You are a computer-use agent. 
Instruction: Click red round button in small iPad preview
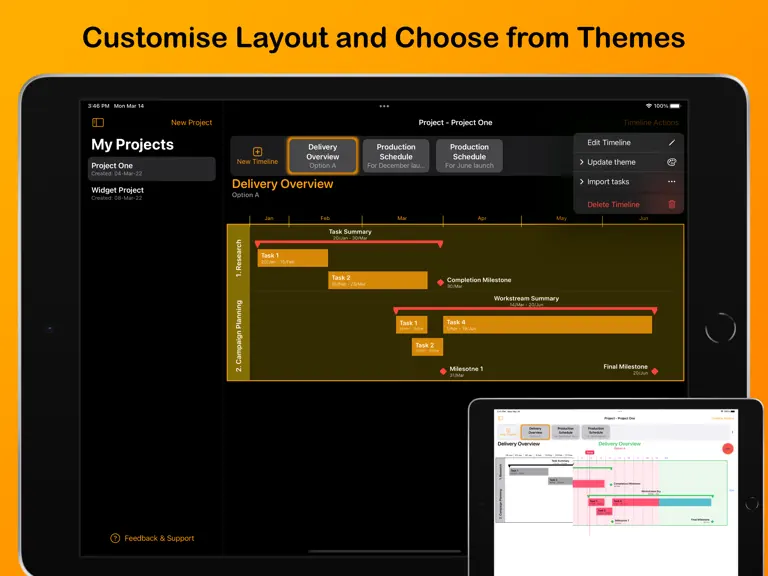[x=727, y=448]
